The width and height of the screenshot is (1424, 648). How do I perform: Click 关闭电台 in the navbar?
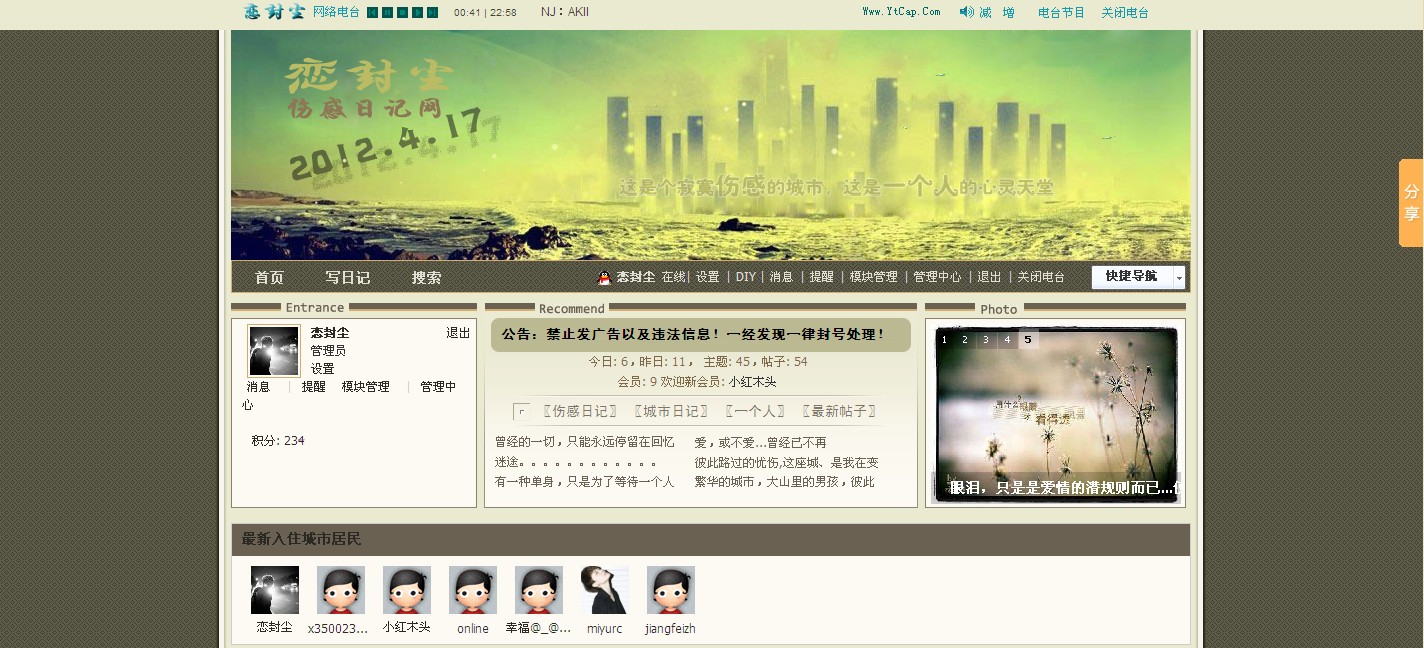(1041, 277)
